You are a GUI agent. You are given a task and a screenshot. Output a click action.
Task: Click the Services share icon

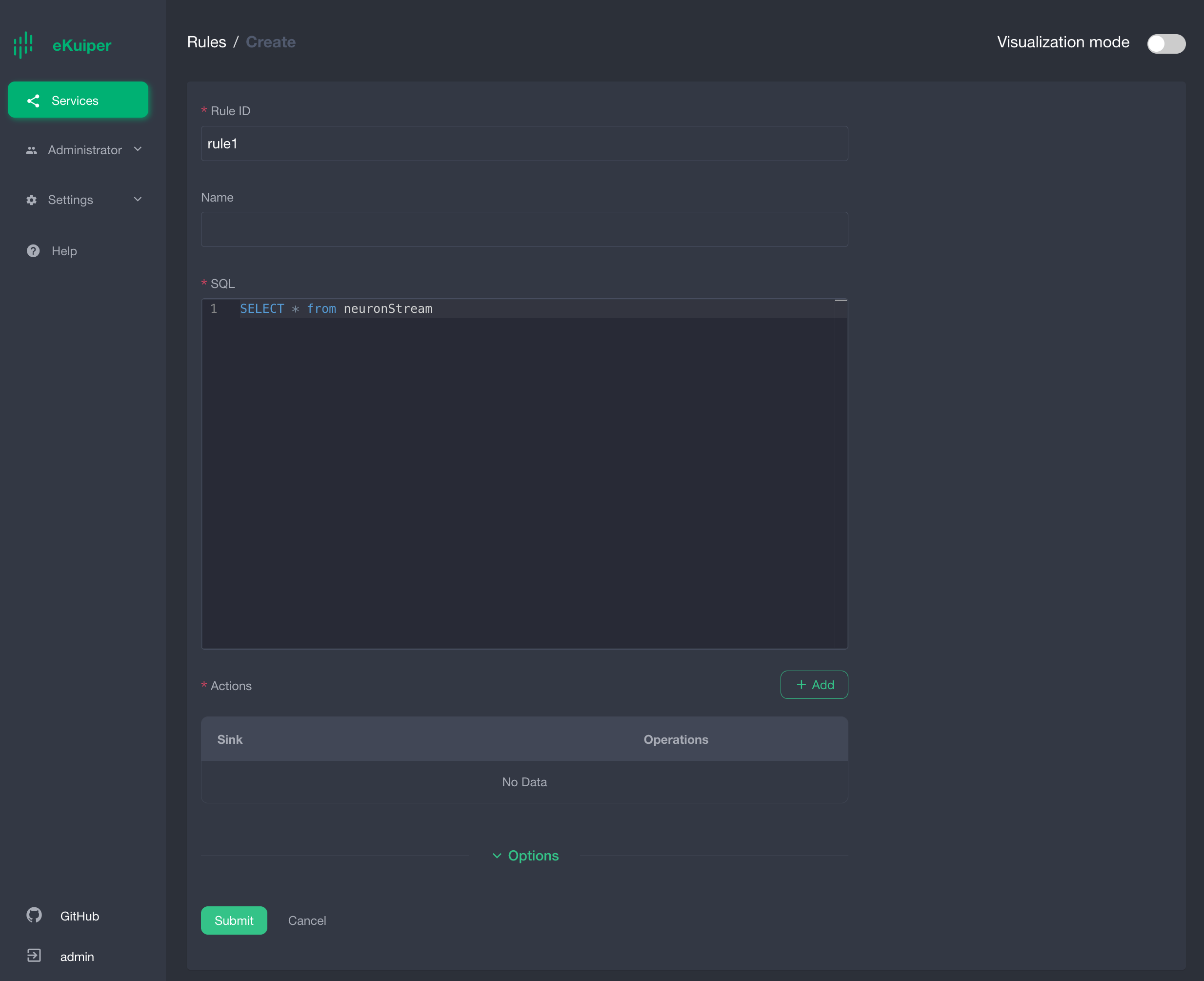[x=33, y=101]
